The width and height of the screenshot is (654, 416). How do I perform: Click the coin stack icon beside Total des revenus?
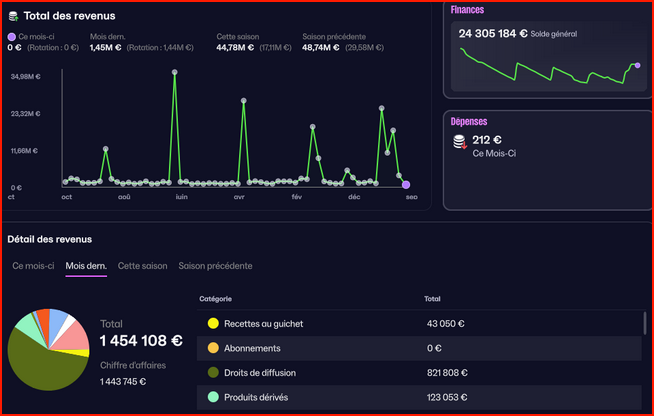point(14,16)
